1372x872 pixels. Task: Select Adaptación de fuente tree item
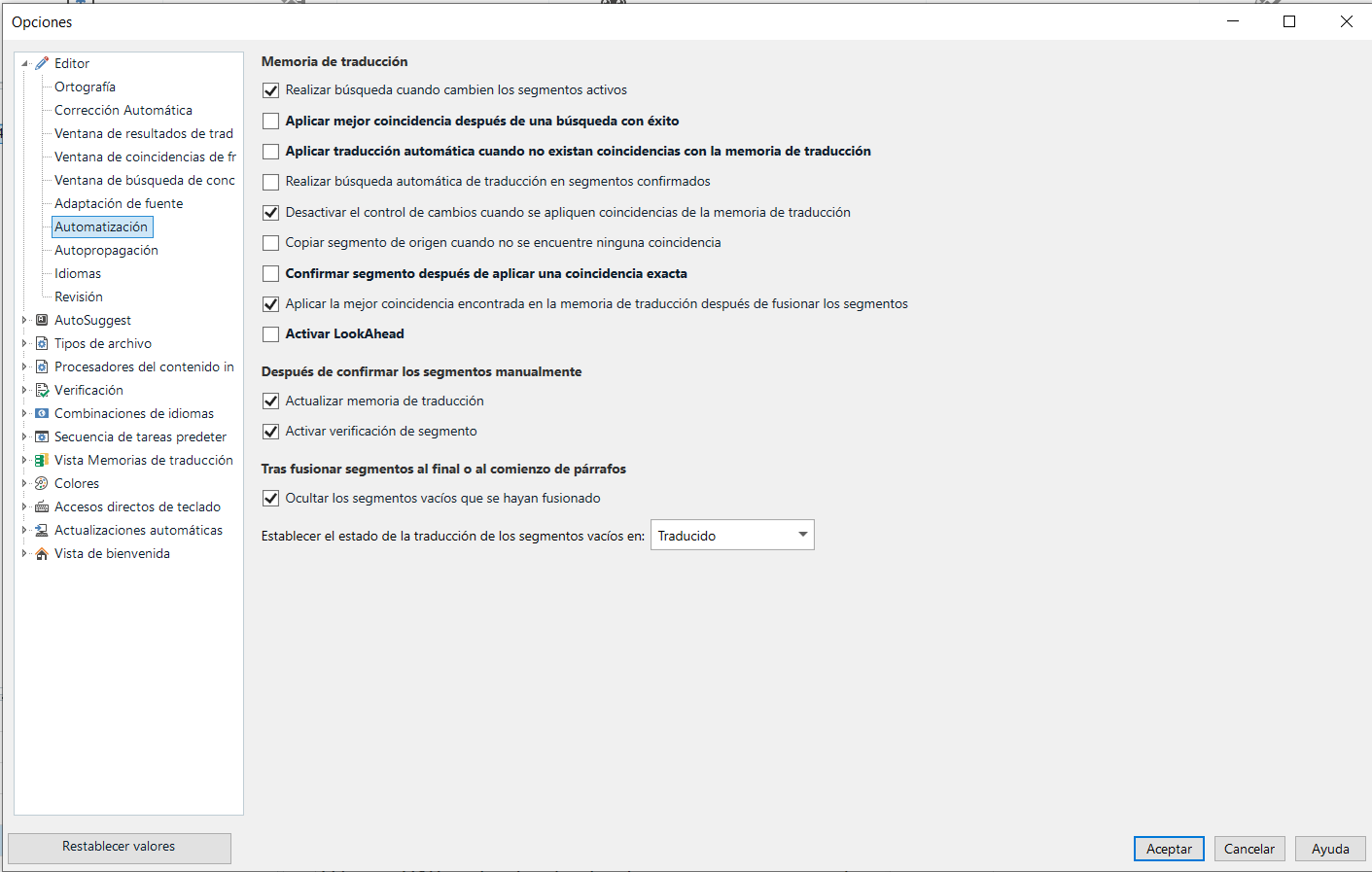(x=119, y=203)
